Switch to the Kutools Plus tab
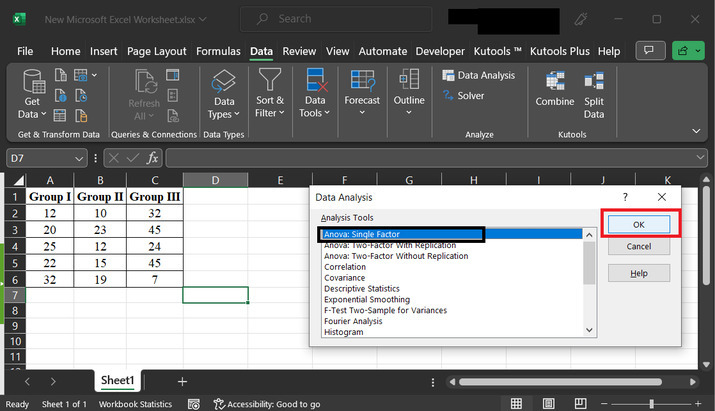The image size is (715, 411). tap(561, 51)
